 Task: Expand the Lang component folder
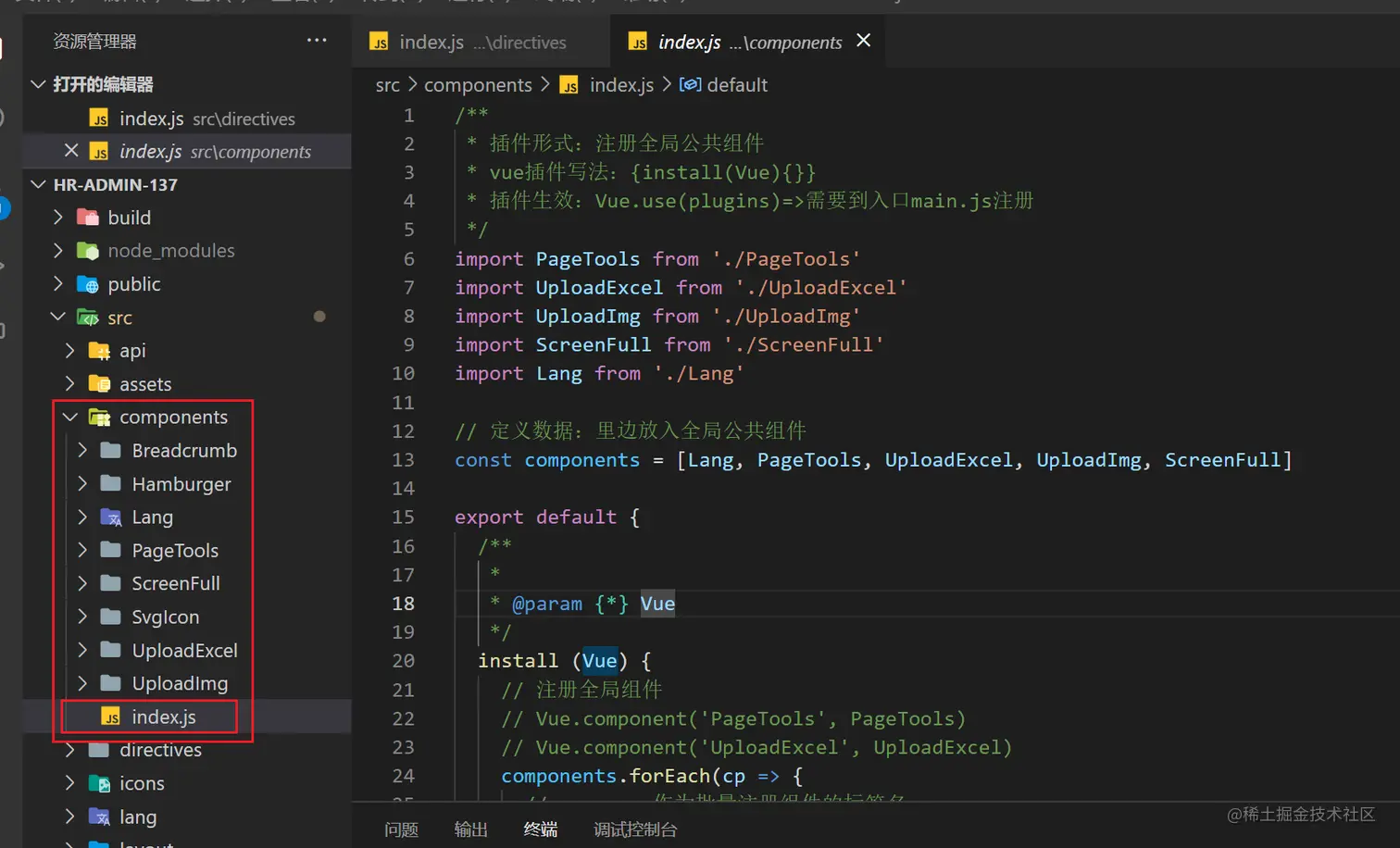(x=82, y=518)
